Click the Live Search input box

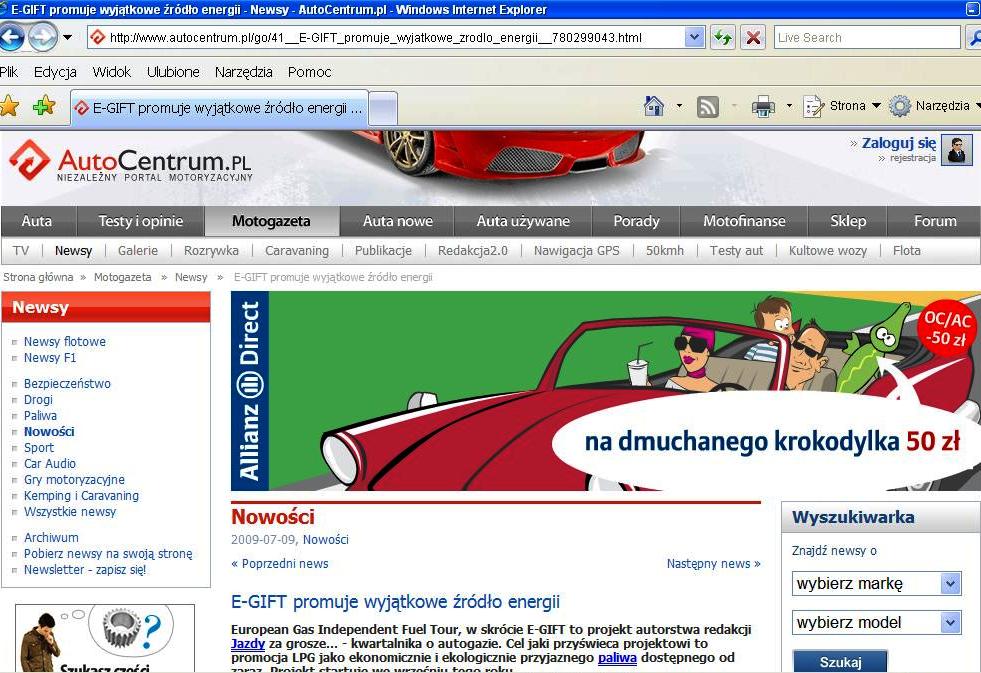(867, 38)
